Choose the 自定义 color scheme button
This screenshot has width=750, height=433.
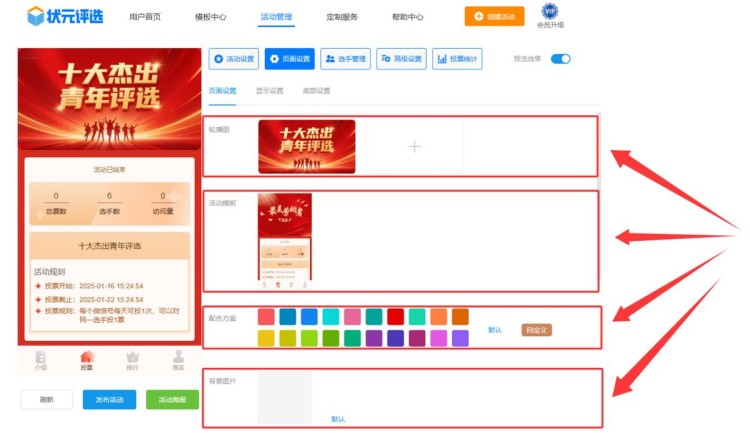pyautogui.click(x=536, y=330)
